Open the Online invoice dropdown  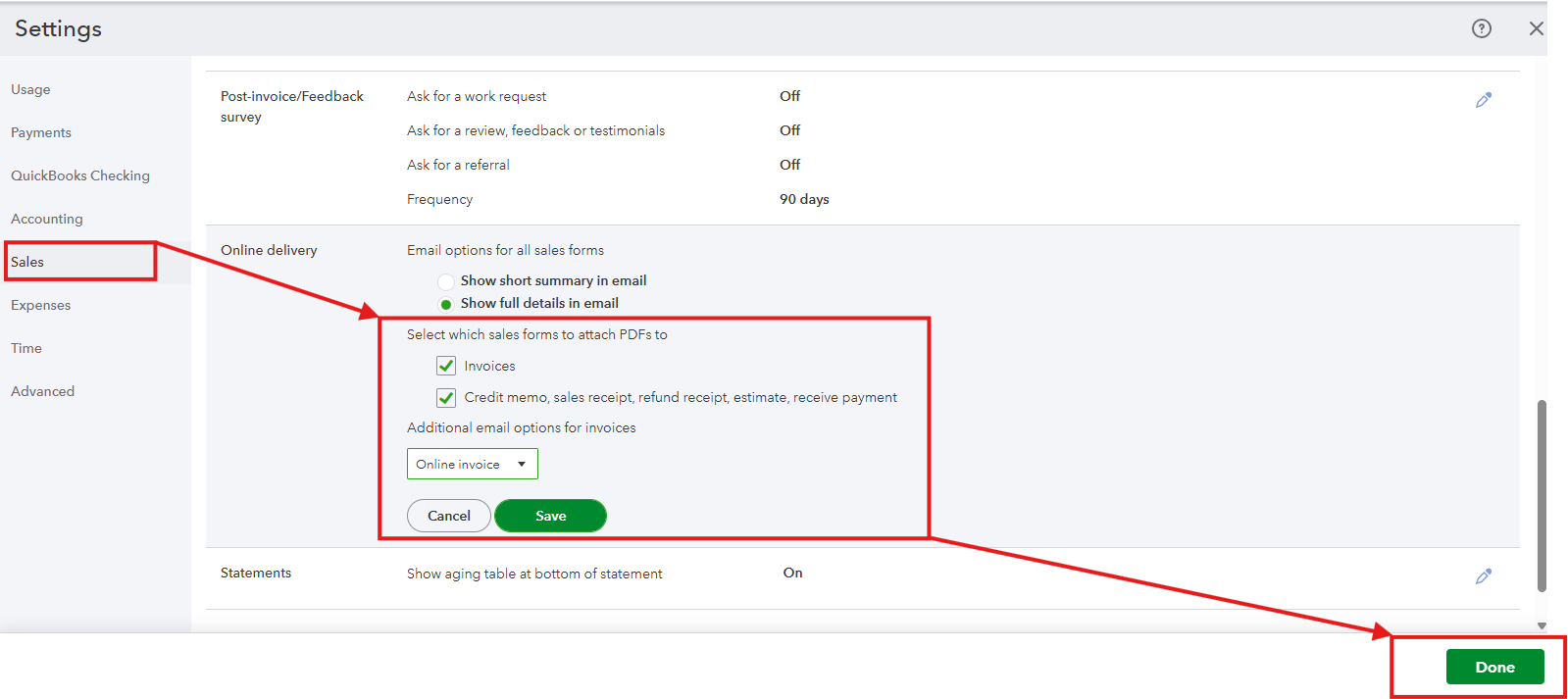473,464
